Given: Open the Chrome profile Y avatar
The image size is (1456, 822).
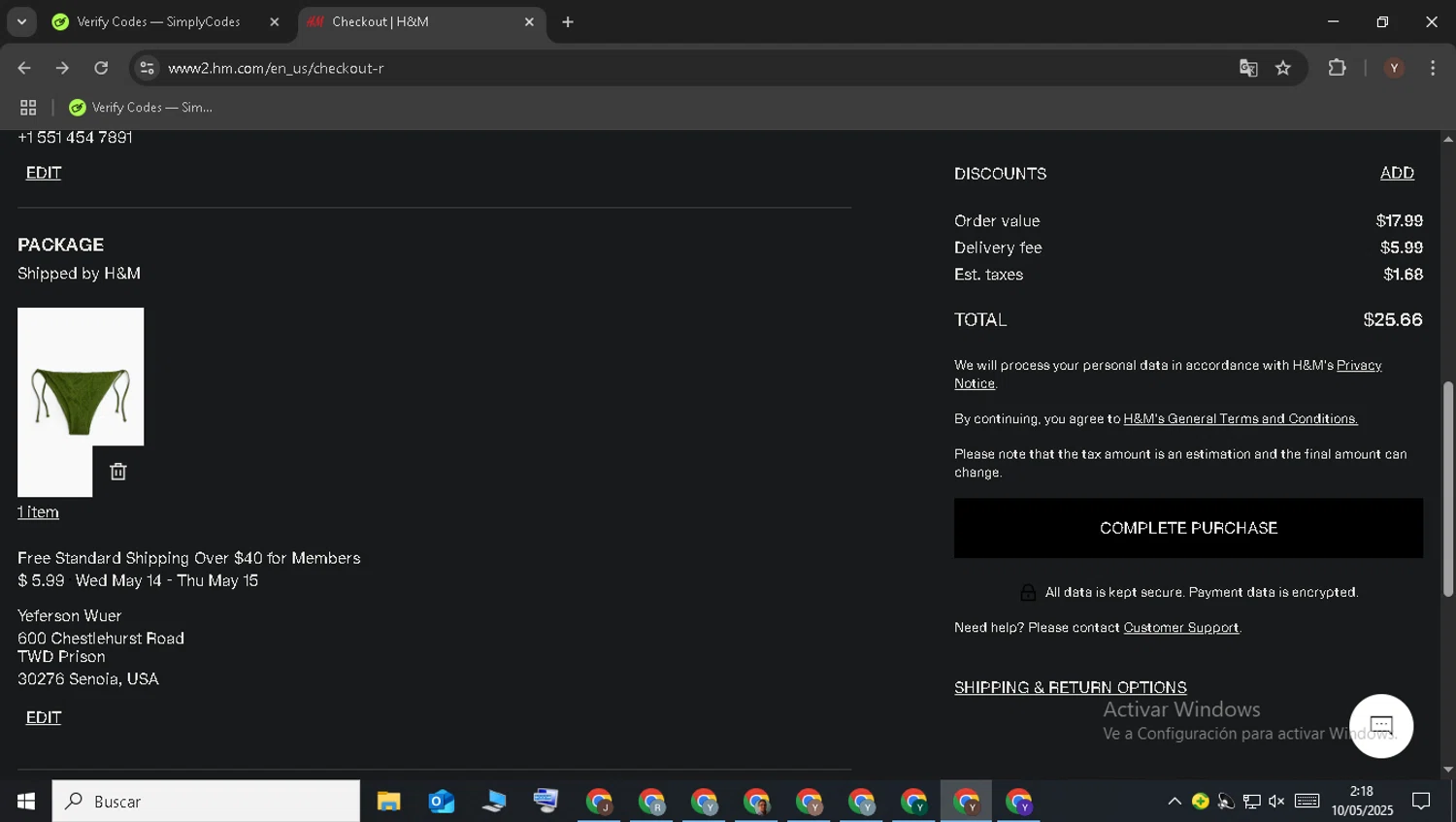Looking at the screenshot, I should pyautogui.click(x=1394, y=68).
